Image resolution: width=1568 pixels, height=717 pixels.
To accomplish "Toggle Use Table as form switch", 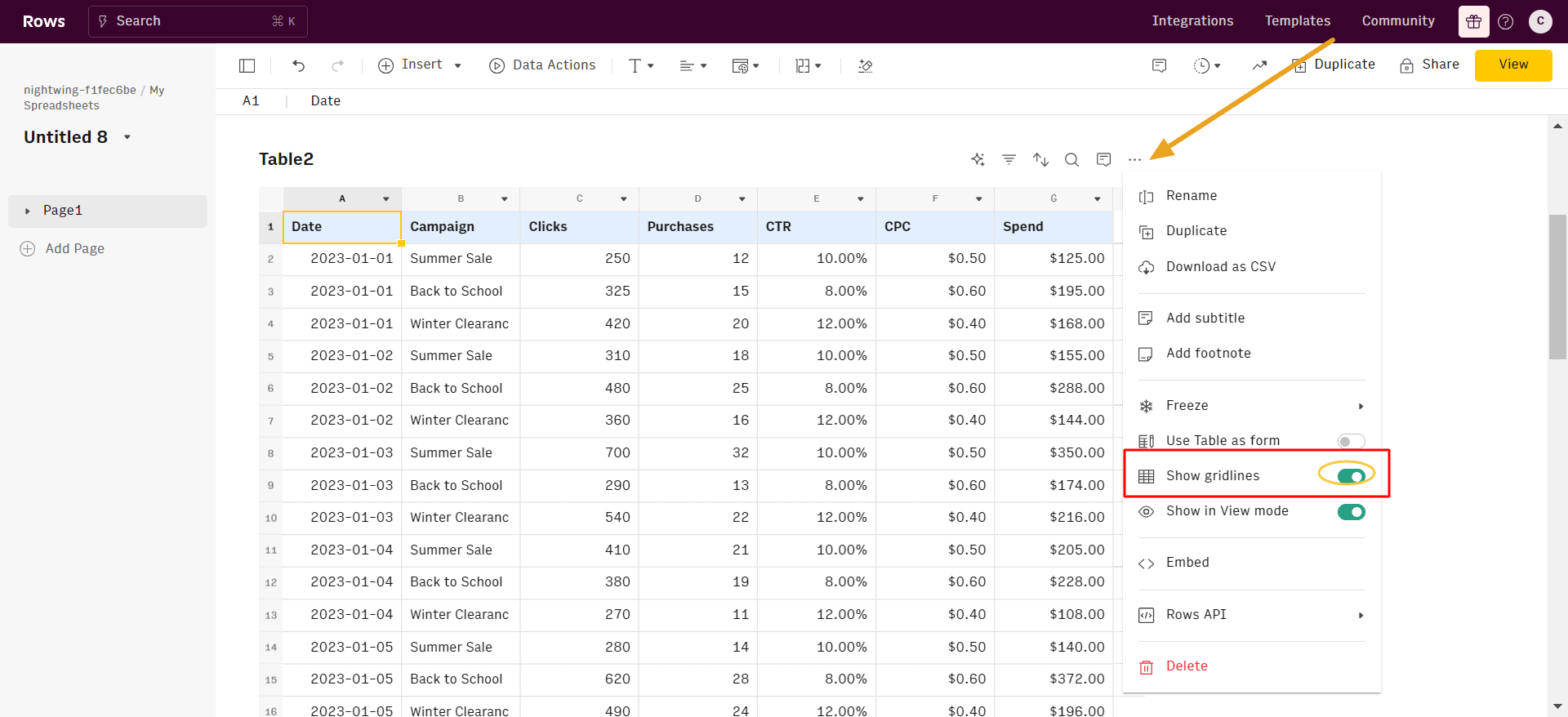I will (x=1352, y=441).
